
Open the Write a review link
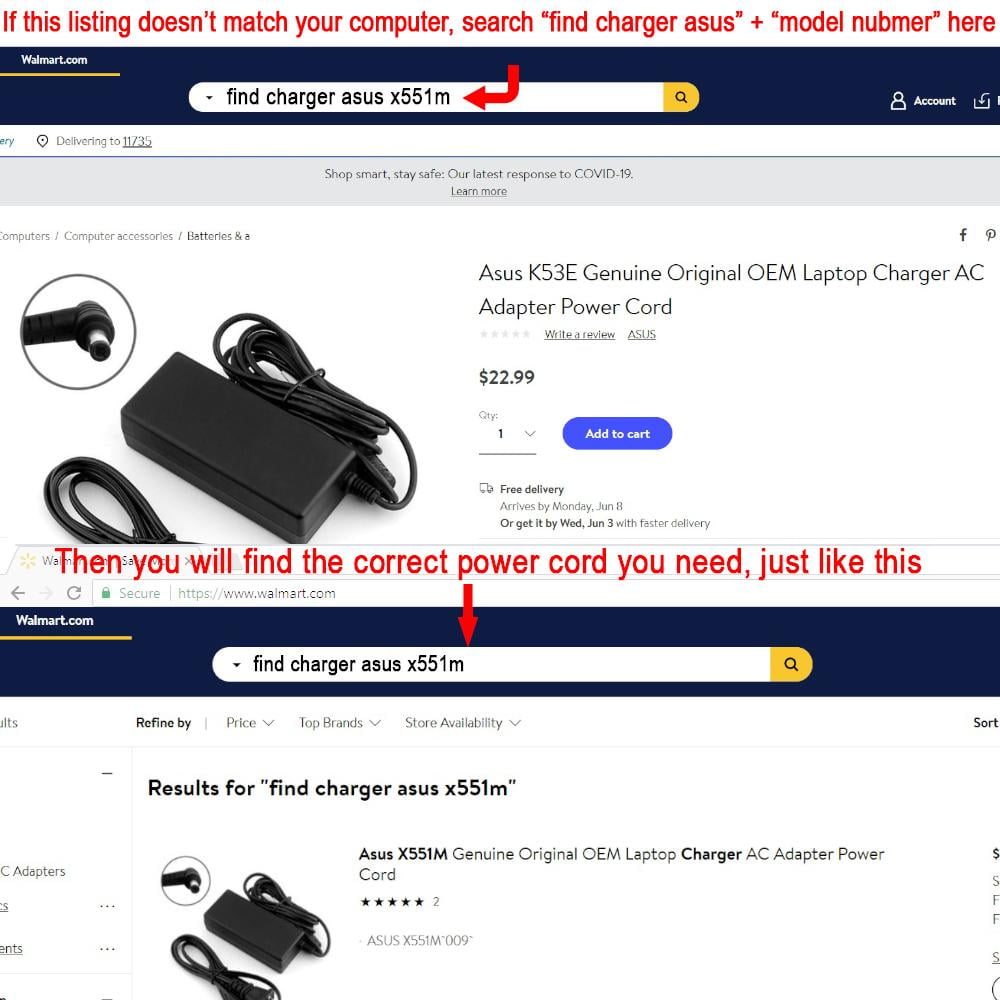click(x=579, y=334)
